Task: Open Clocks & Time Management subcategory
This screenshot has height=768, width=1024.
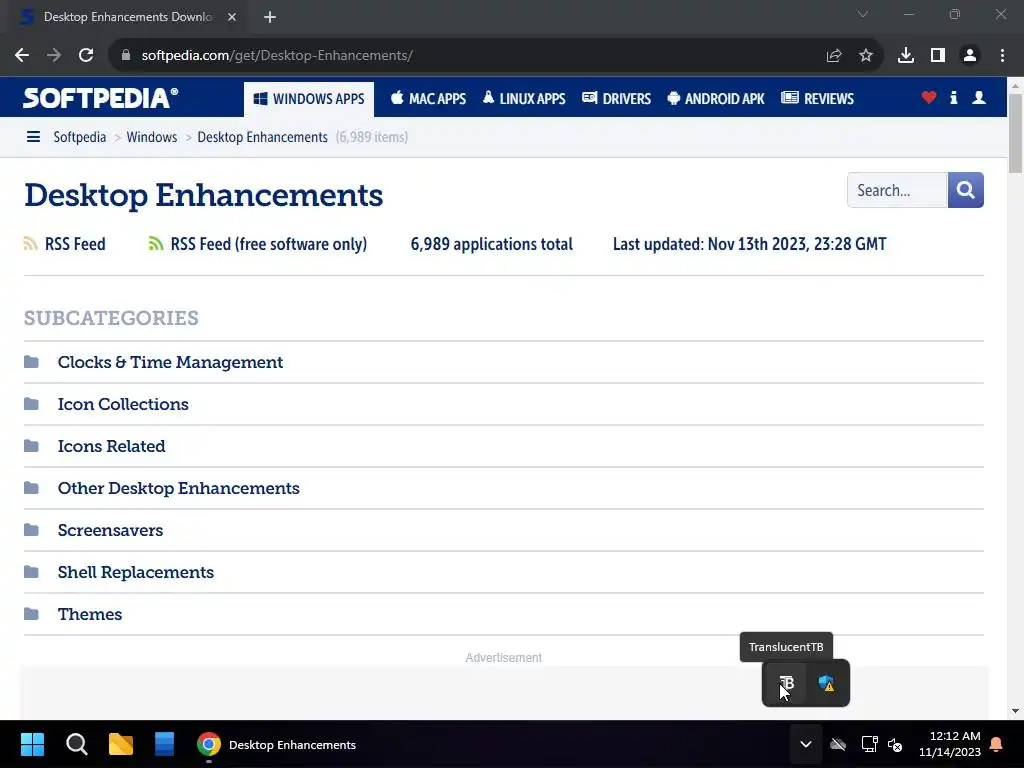Action: click(170, 362)
